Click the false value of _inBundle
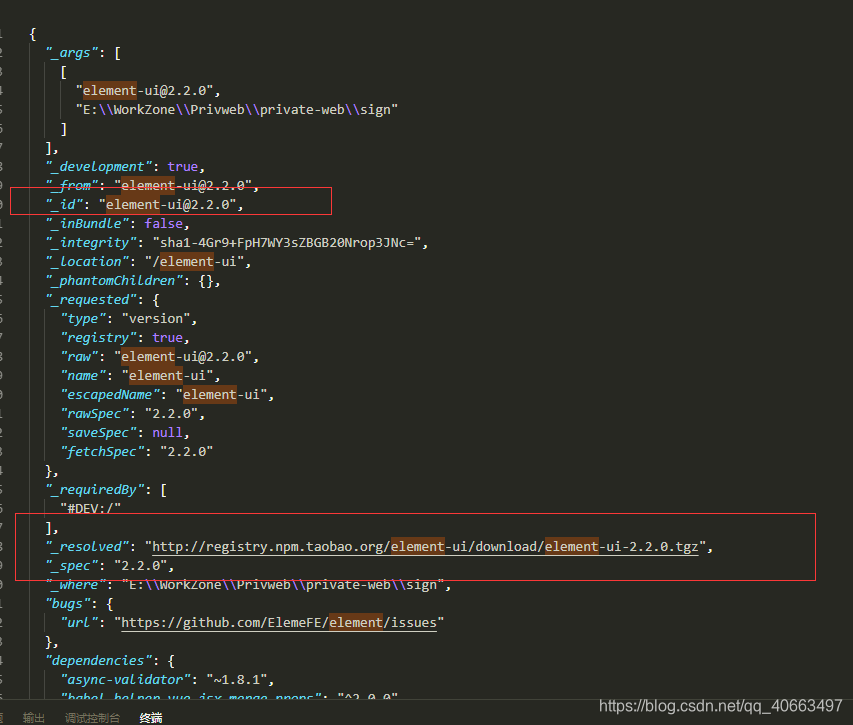This screenshot has height=725, width=853. (x=164, y=224)
